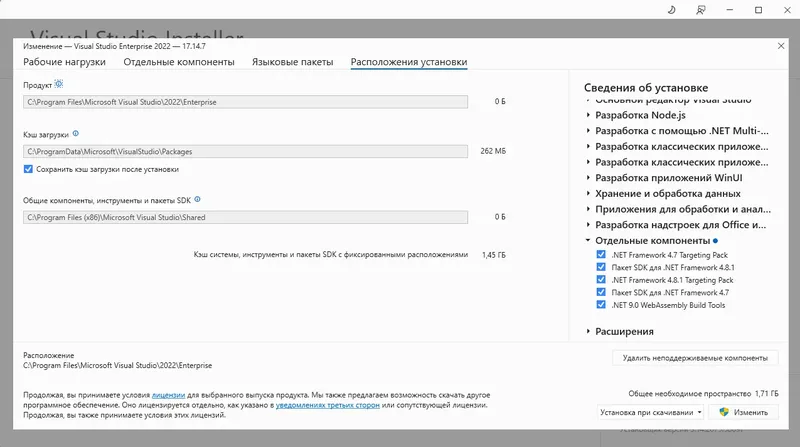Select Расположения установки tab
This screenshot has height=447, width=800.
click(409, 62)
